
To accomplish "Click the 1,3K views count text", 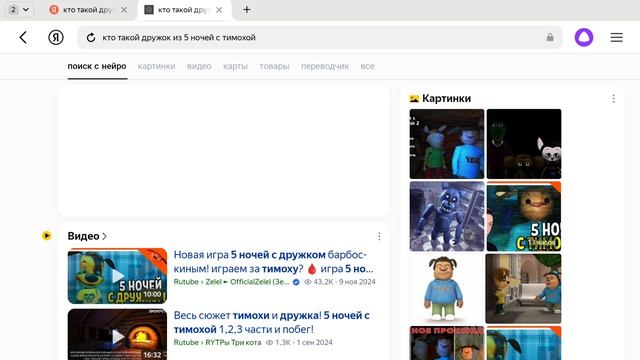I will point(282,342).
